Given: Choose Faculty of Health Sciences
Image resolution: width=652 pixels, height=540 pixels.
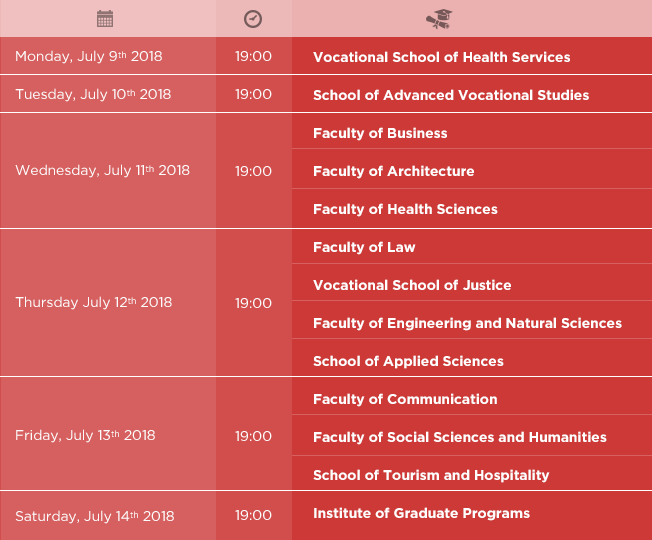Looking at the screenshot, I should pos(405,209).
